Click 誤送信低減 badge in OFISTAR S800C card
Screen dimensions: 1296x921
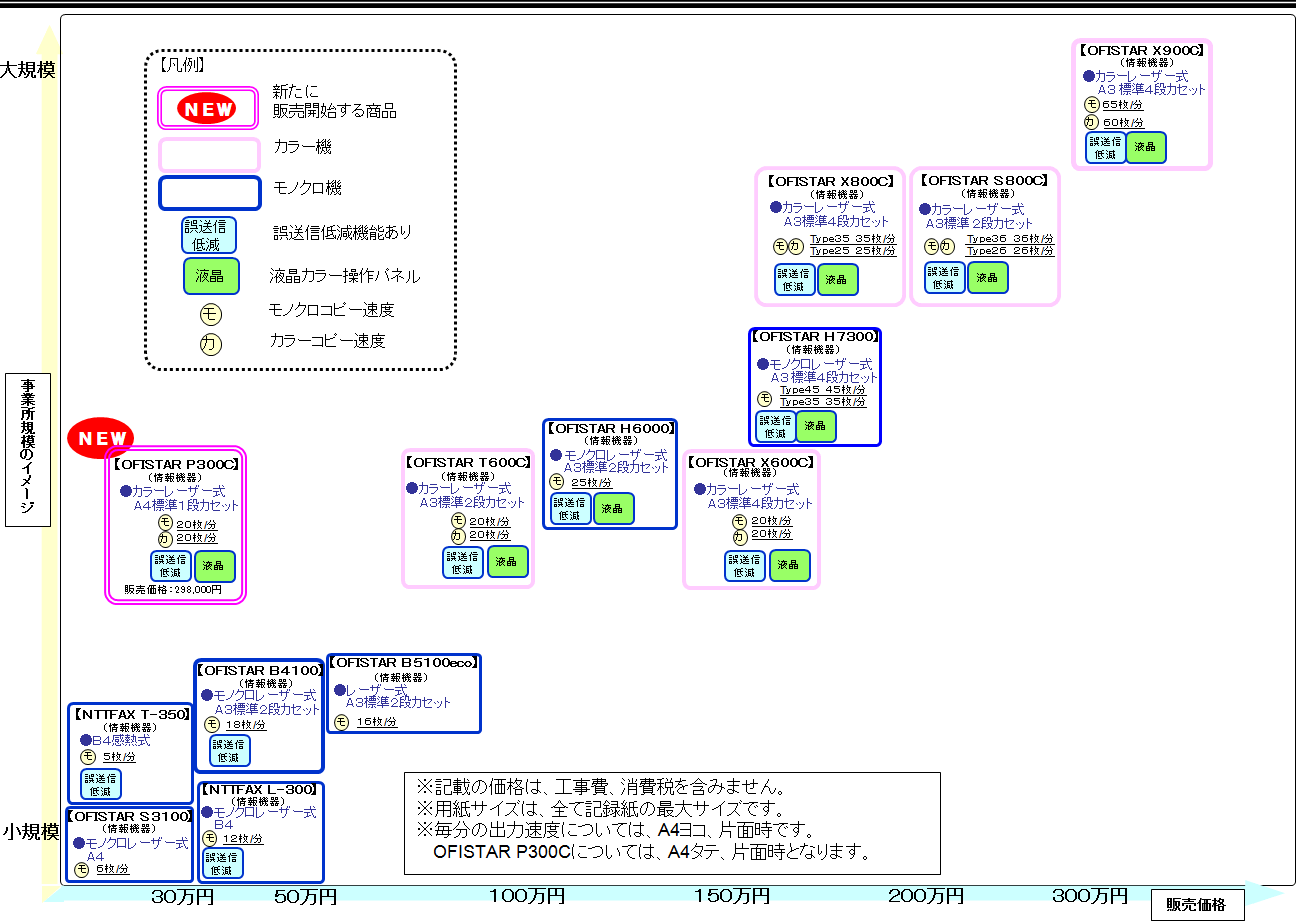(x=945, y=278)
